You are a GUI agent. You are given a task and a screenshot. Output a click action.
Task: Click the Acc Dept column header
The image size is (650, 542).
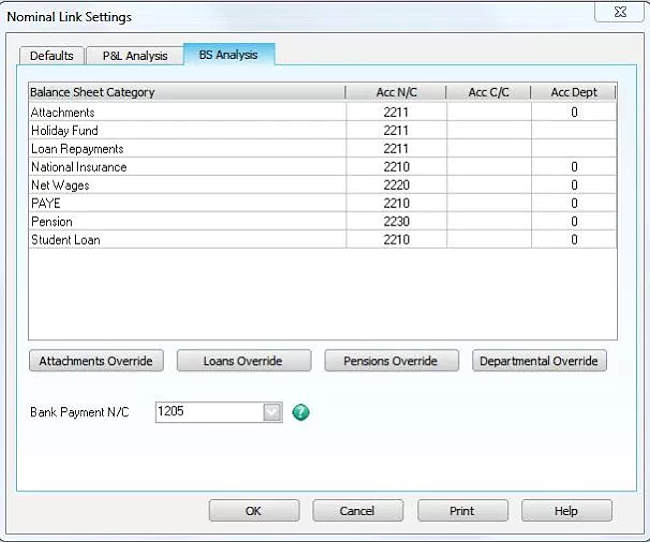pyautogui.click(x=574, y=92)
